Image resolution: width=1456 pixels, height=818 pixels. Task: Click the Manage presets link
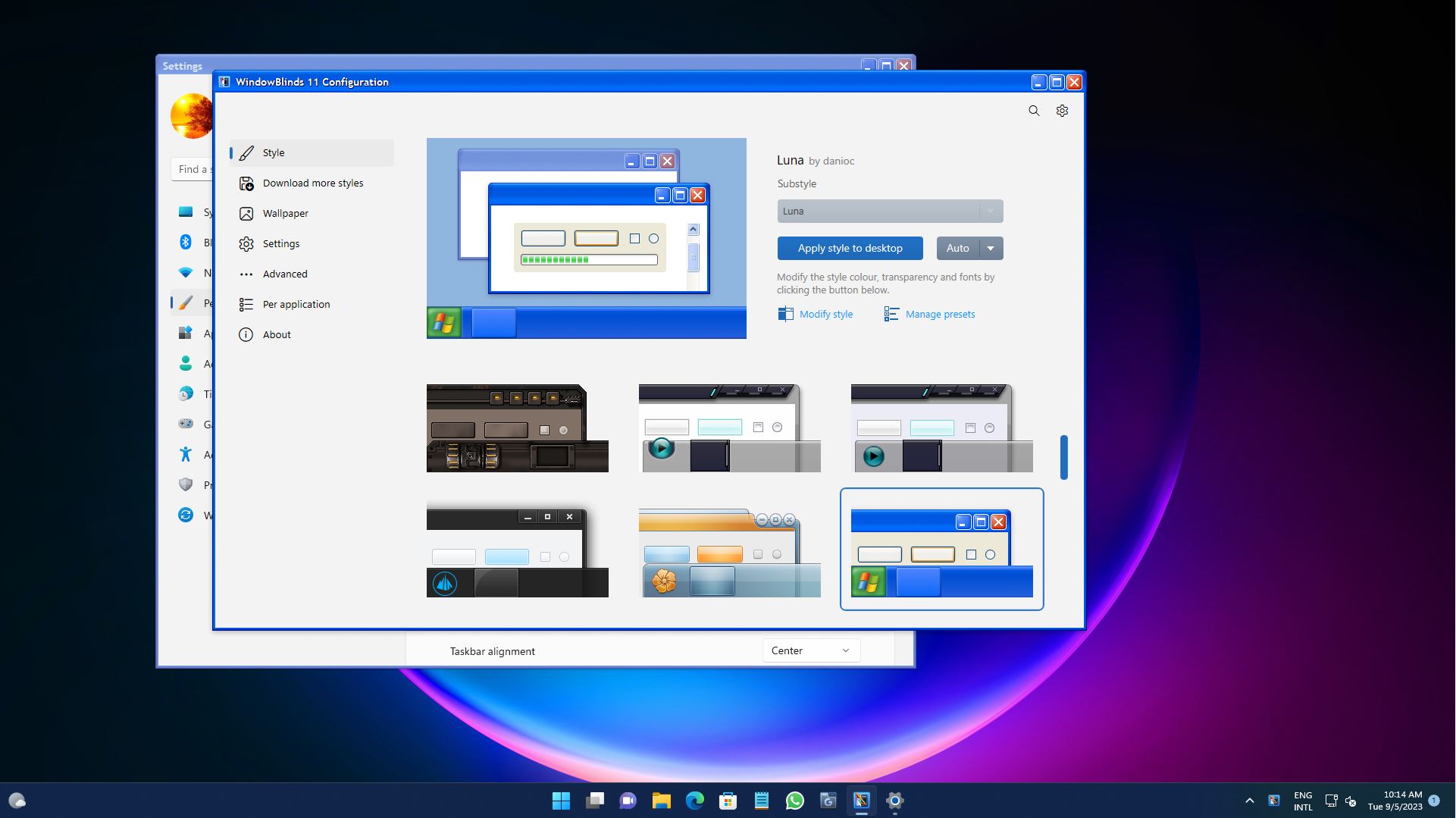940,315
